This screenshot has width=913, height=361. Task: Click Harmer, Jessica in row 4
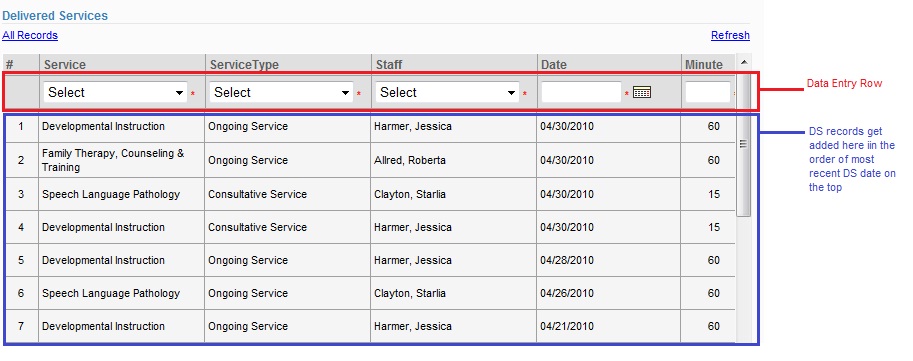click(x=413, y=227)
